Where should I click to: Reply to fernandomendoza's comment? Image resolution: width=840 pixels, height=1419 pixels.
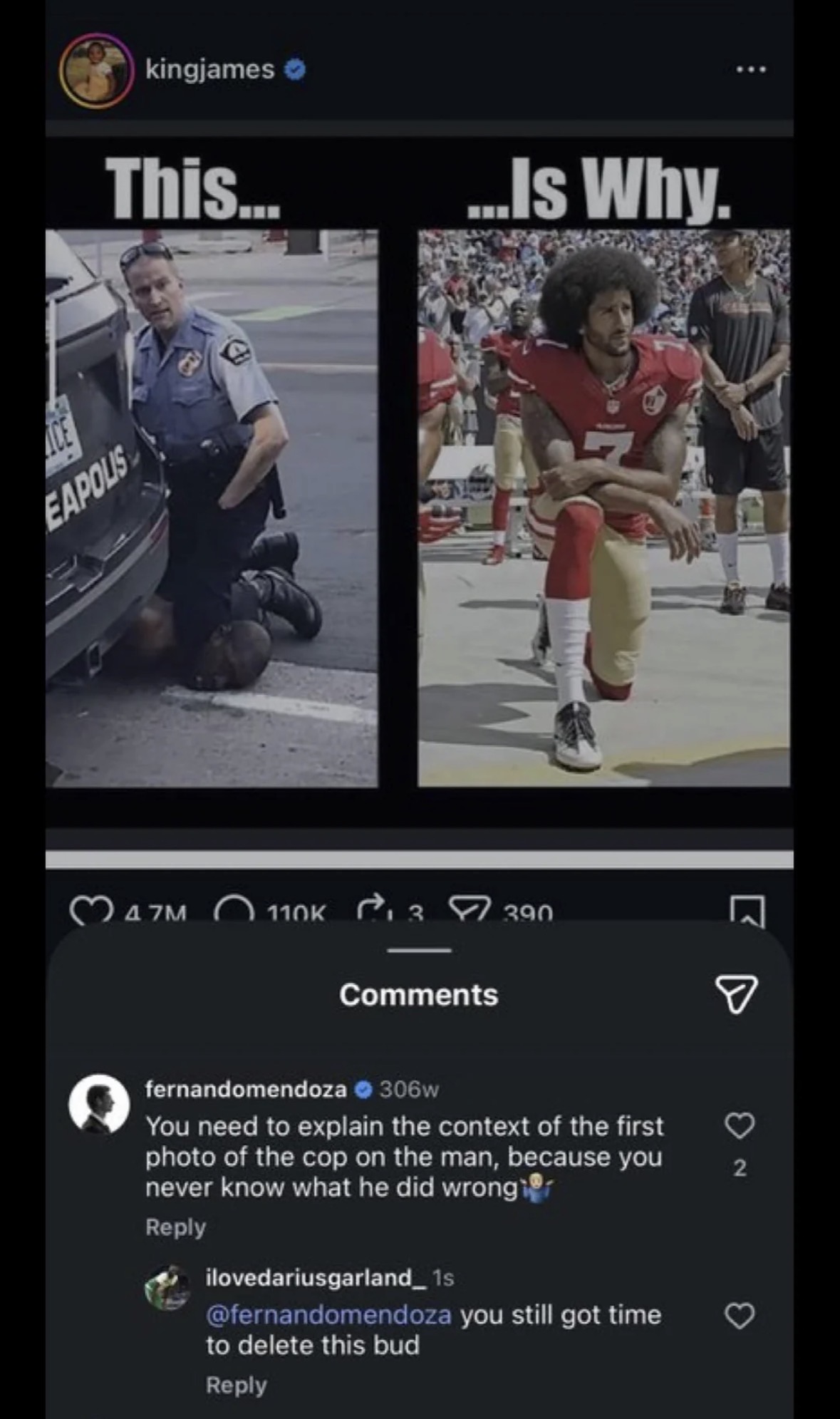click(x=175, y=1227)
